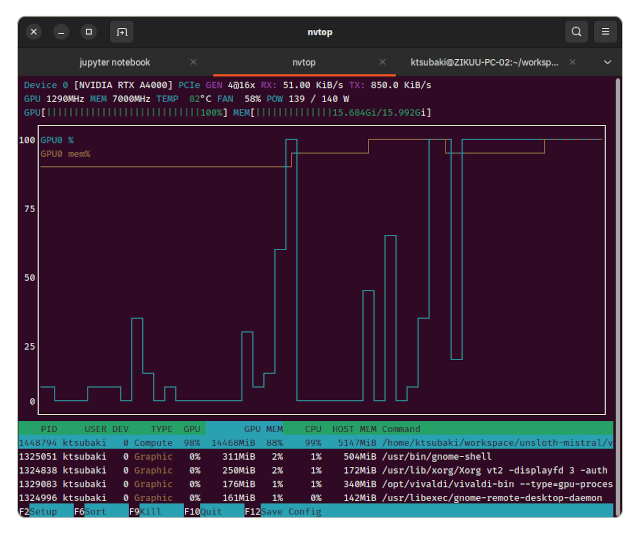The height and width of the screenshot is (538, 640).
Task: Click the USER column header
Action: 96,429
